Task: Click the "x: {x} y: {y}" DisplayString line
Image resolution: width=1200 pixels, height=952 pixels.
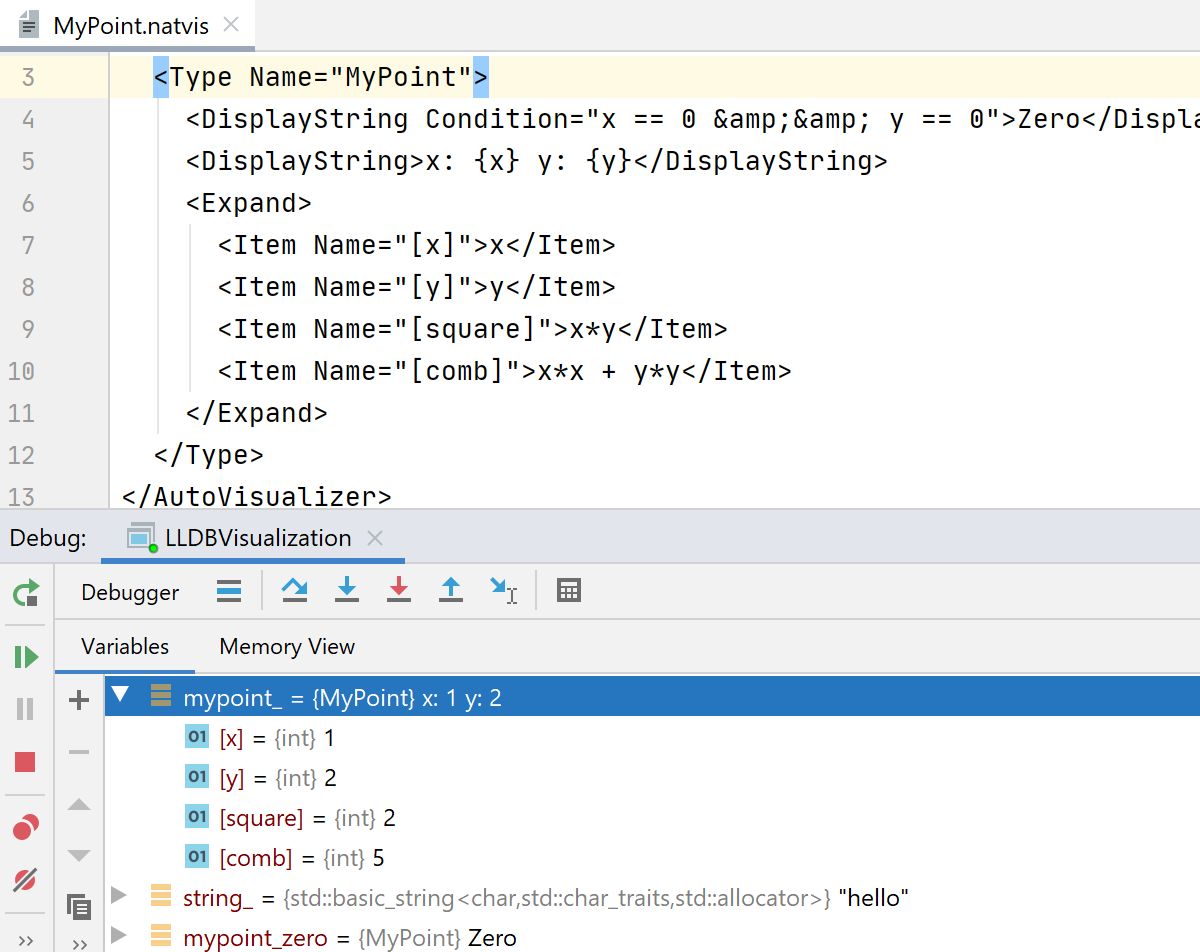Action: (537, 161)
